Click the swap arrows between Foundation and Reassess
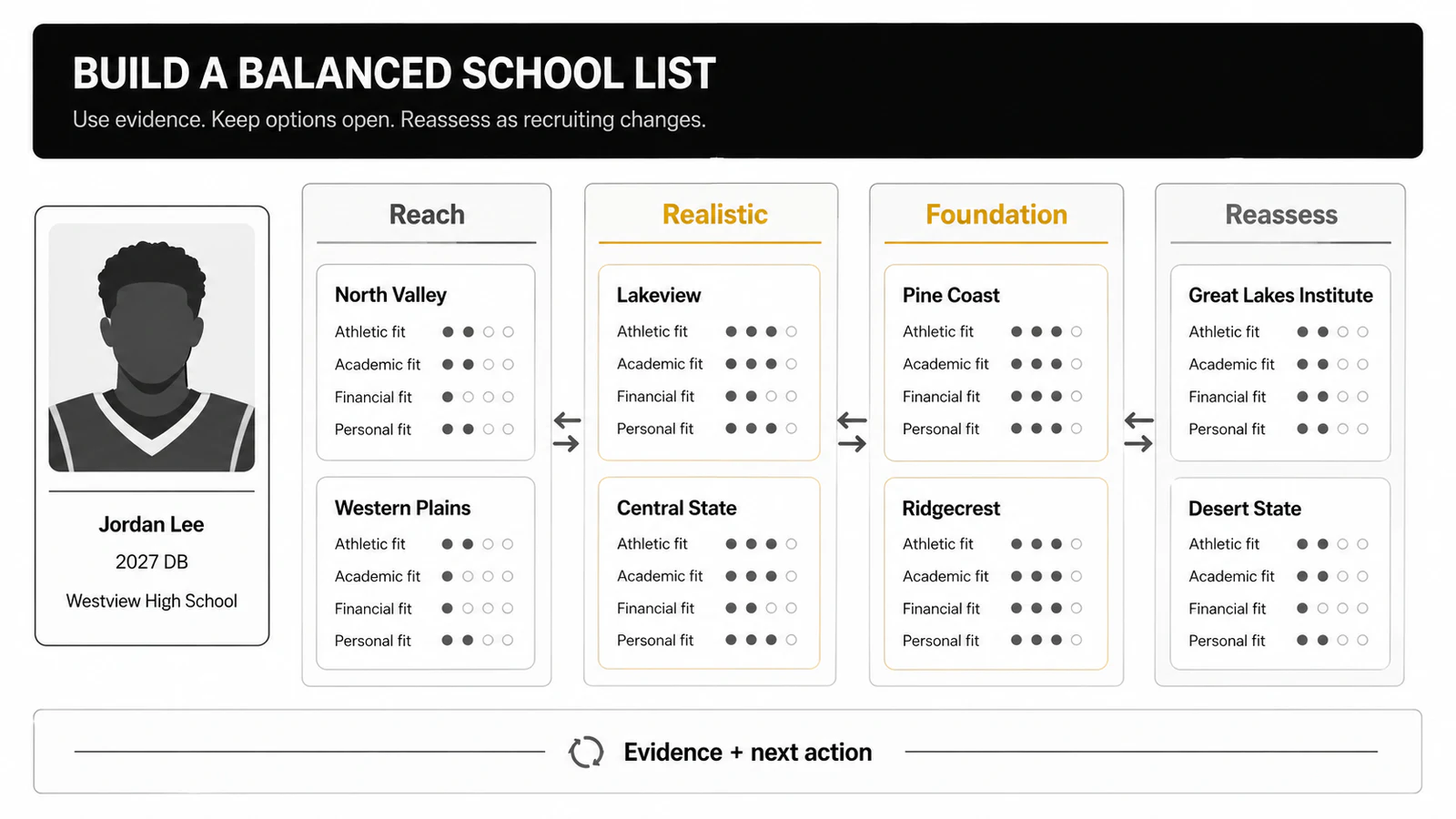Image resolution: width=1456 pixels, height=819 pixels. [x=1138, y=432]
